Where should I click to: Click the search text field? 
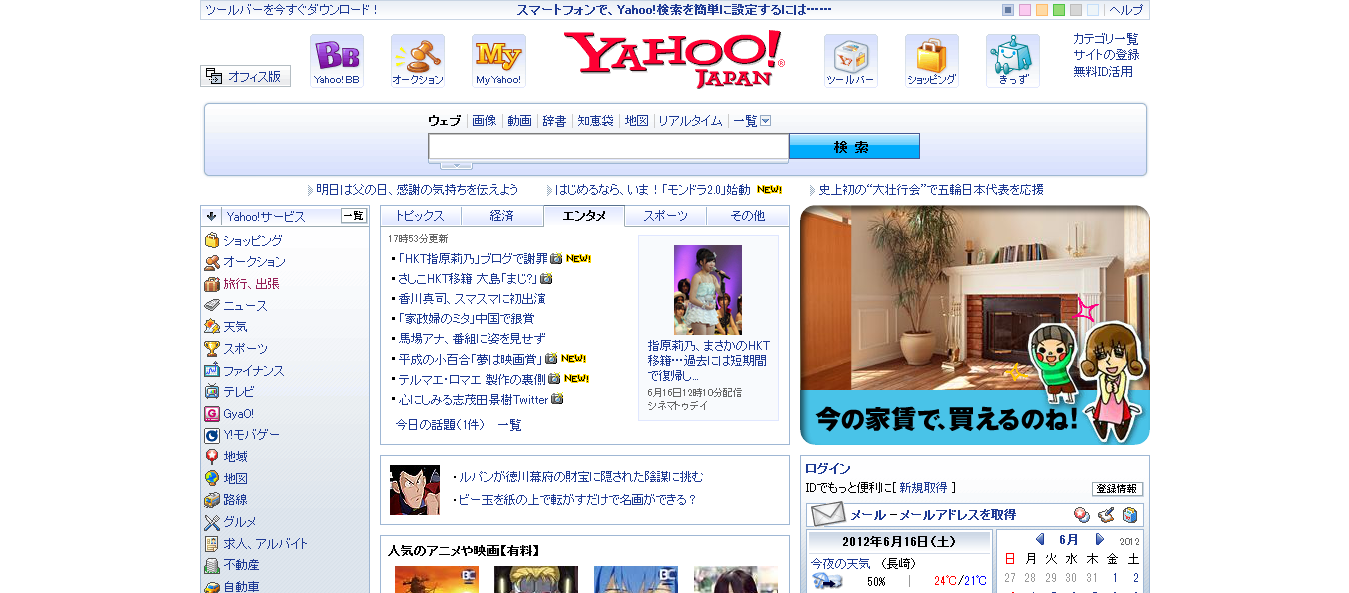coord(609,147)
